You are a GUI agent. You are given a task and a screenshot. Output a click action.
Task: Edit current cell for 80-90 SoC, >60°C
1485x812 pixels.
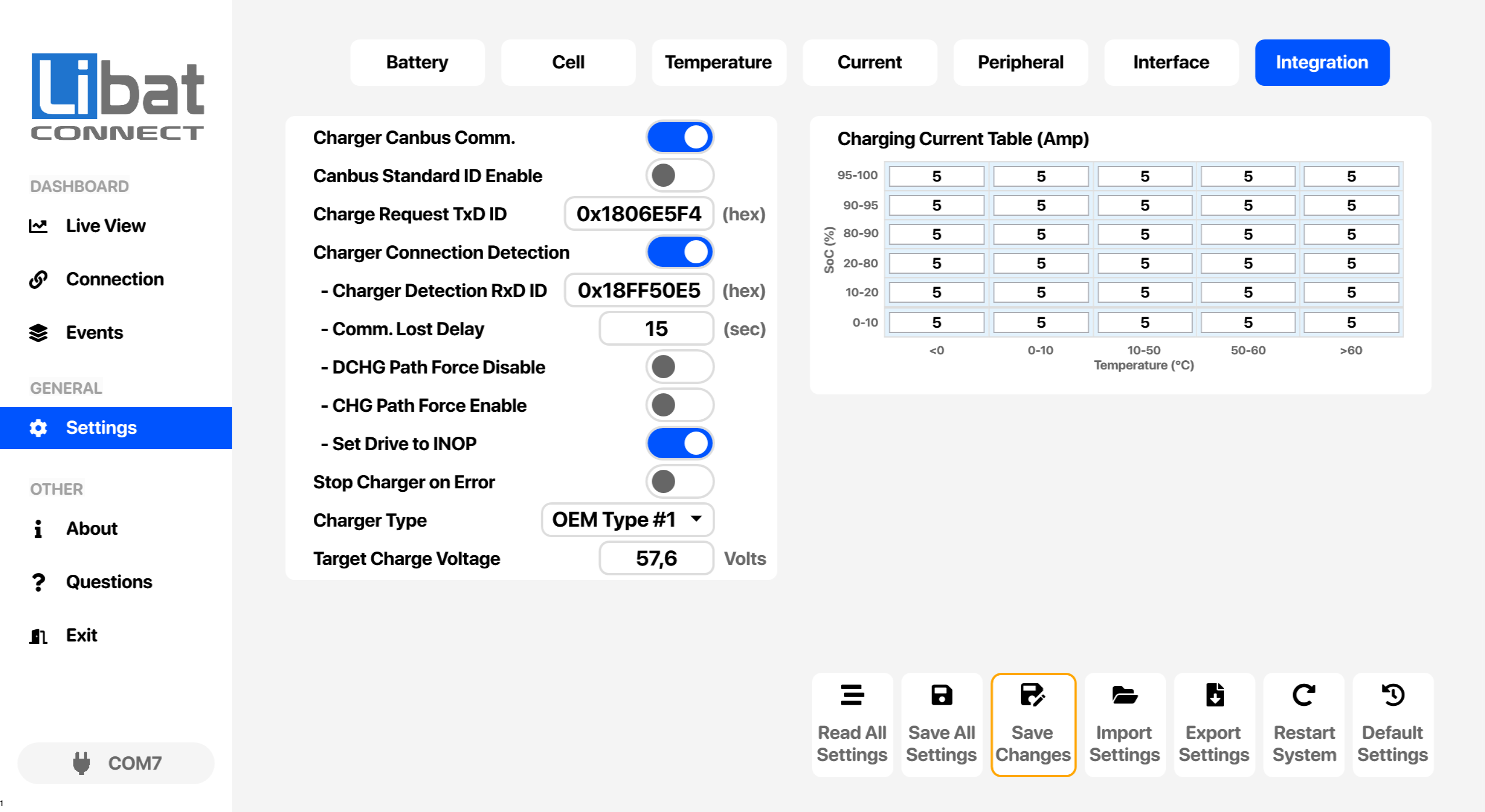1352,234
